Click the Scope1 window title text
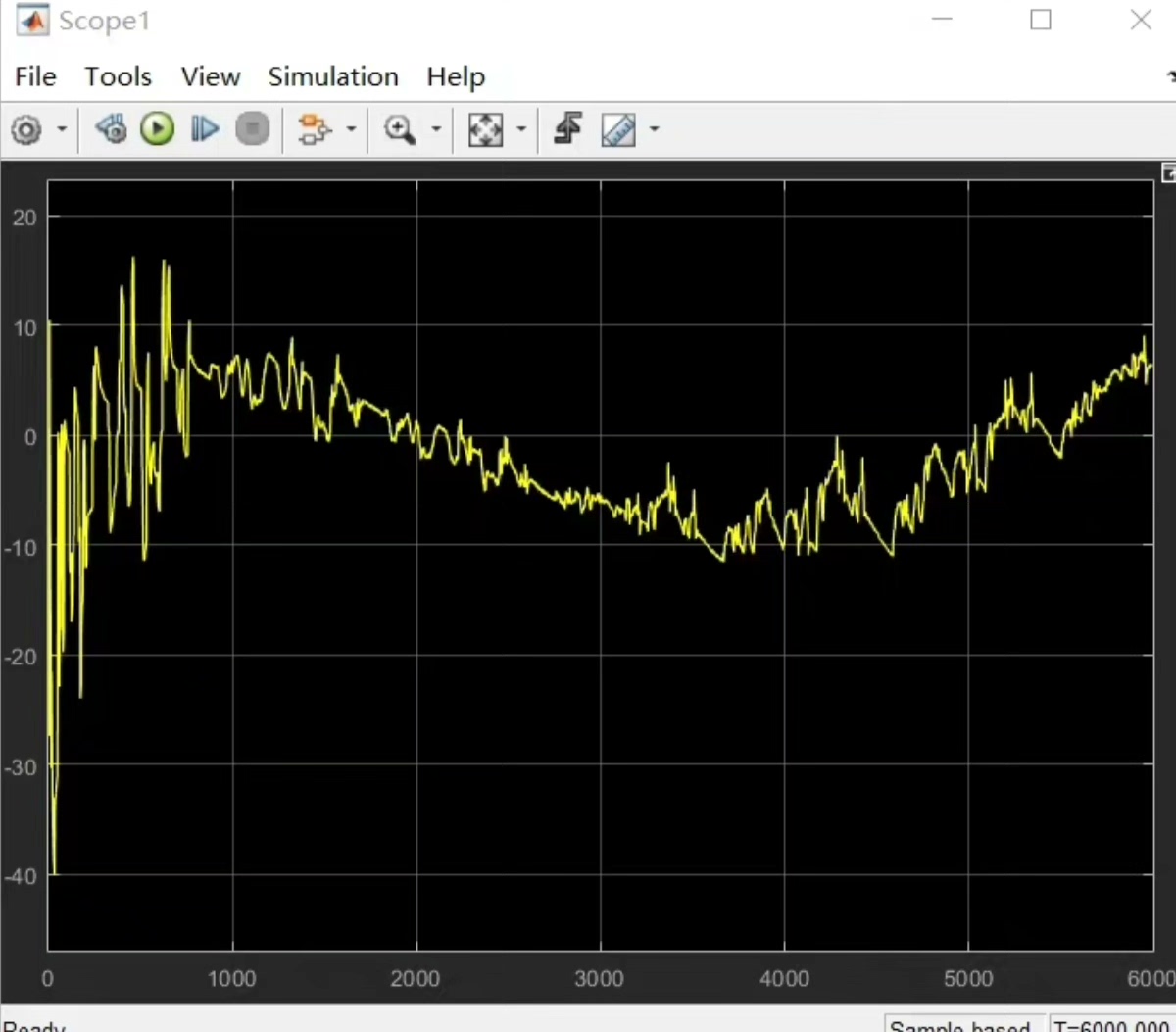1176x1032 pixels. coord(104,21)
